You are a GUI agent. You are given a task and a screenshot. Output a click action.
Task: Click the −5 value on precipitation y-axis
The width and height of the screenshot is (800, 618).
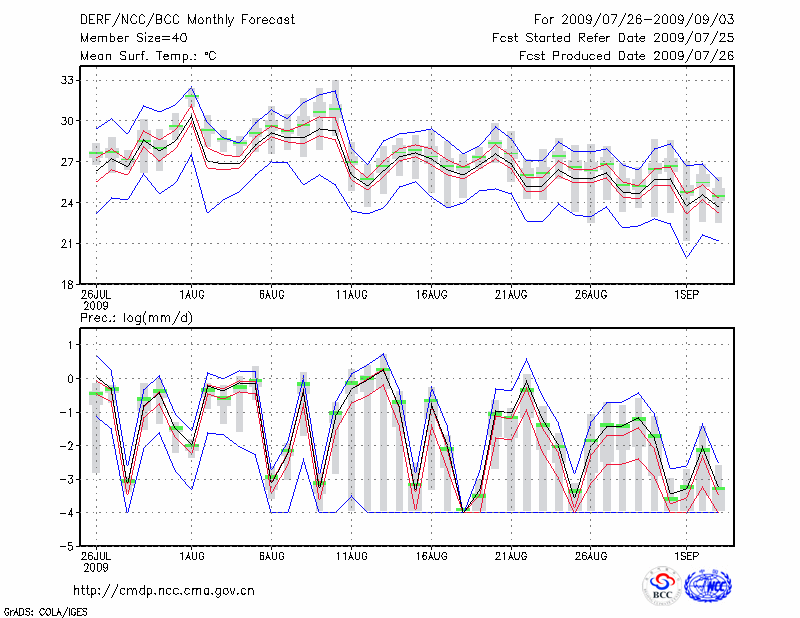65,546
